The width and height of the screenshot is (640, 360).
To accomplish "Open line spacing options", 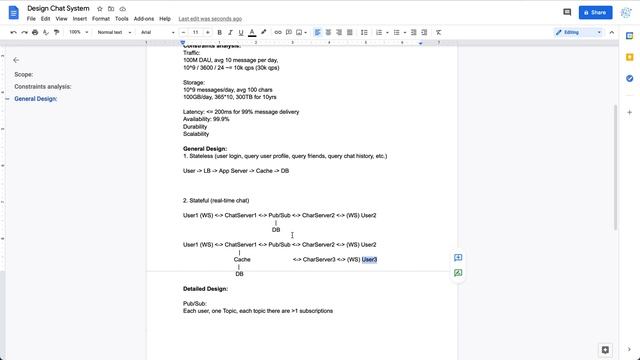I will pyautogui.click(x=364, y=32).
